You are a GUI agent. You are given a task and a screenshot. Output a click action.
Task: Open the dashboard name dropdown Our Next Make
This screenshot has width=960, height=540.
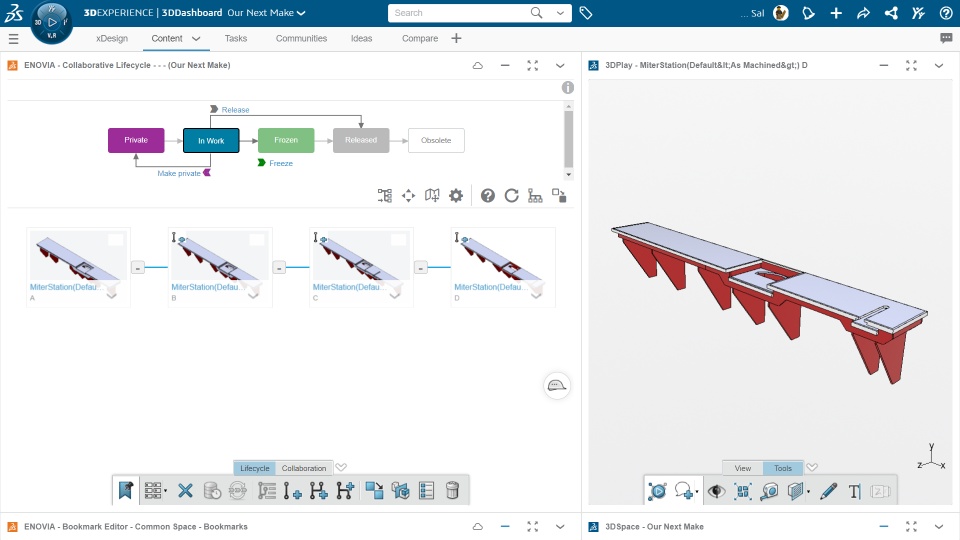tap(266, 13)
